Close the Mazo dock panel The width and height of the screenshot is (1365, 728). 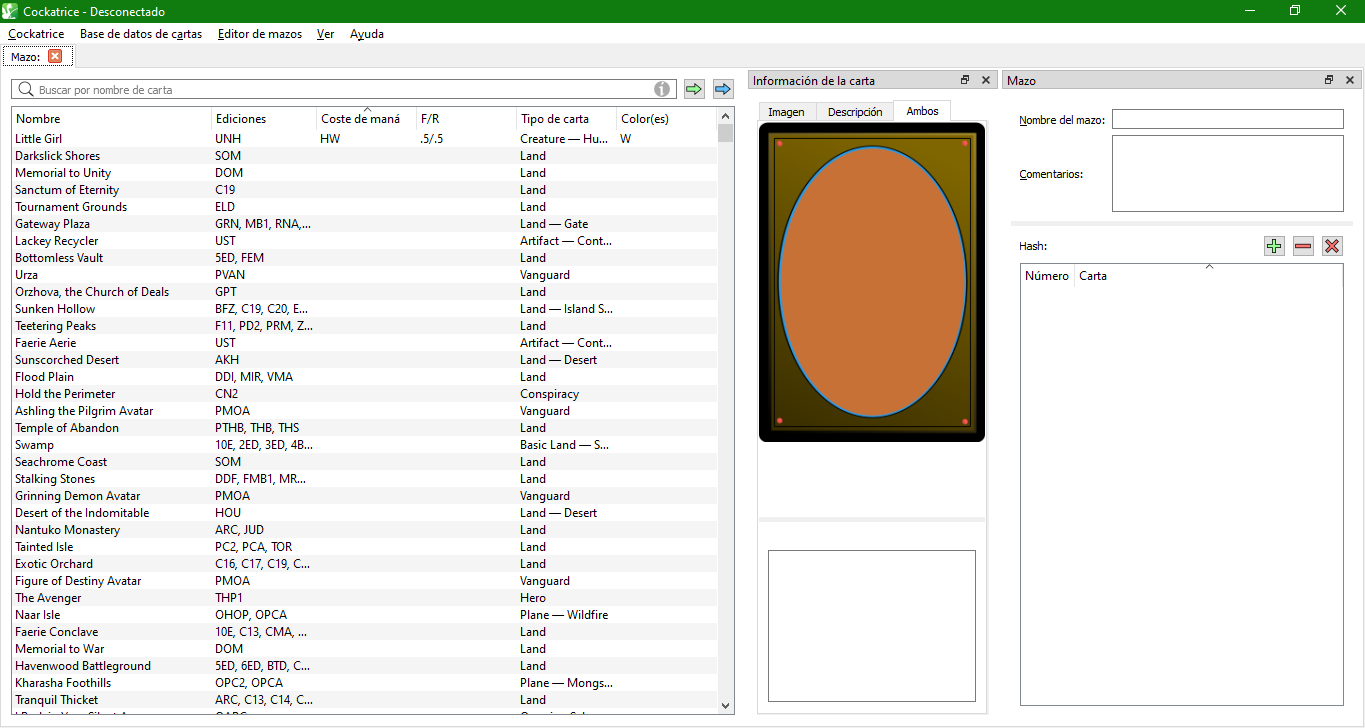pos(1349,80)
